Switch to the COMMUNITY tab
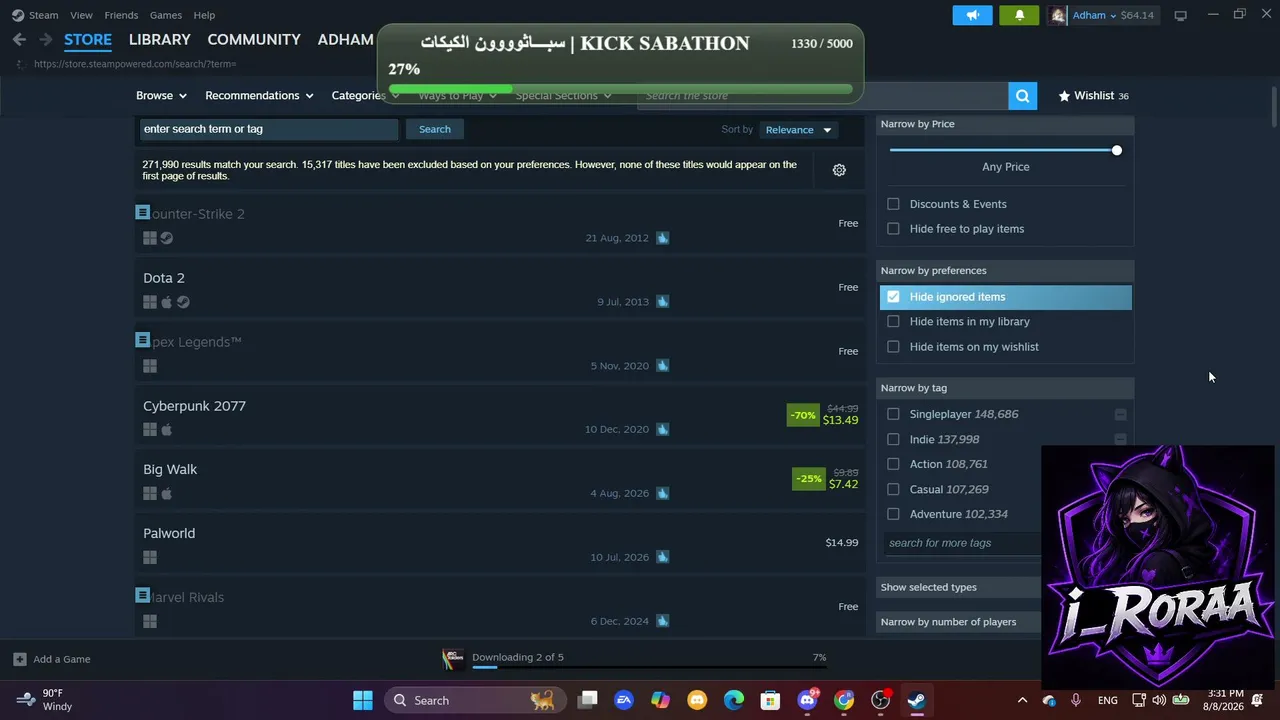Viewport: 1280px width, 720px height. click(254, 40)
